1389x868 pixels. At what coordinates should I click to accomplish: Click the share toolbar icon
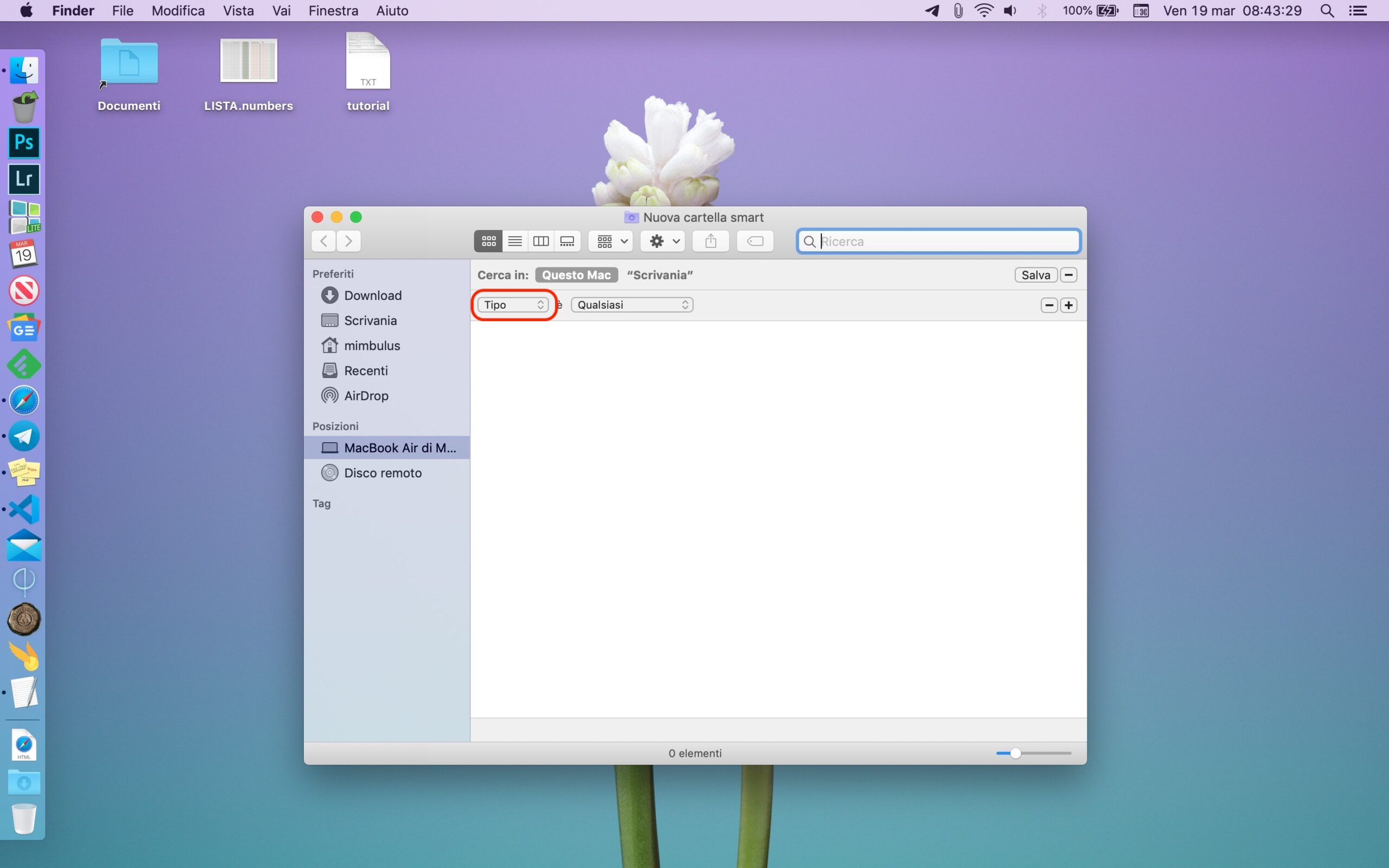pyautogui.click(x=711, y=241)
